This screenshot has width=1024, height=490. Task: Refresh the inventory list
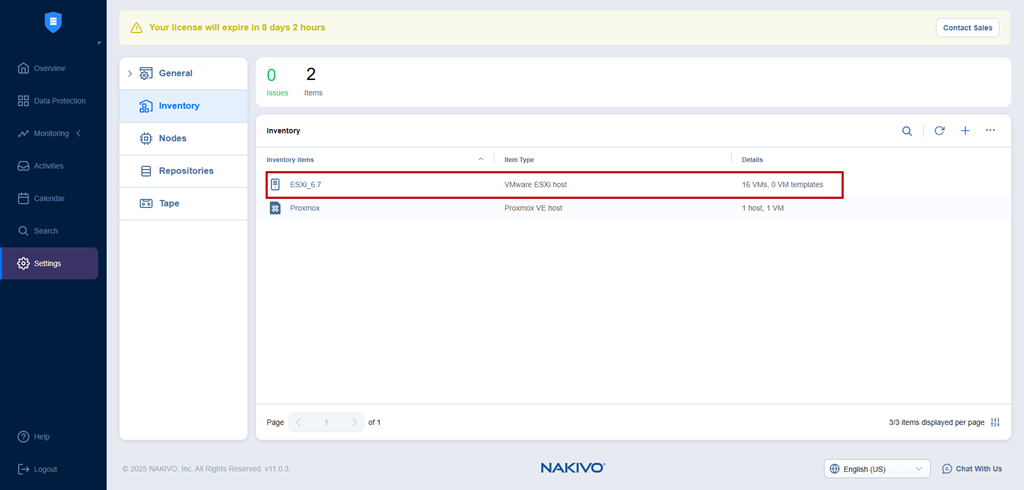tap(939, 131)
